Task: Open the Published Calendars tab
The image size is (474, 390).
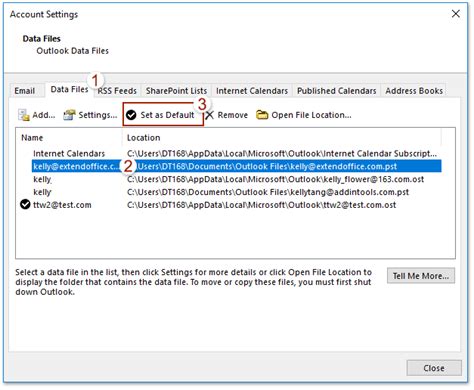Action: (x=337, y=91)
